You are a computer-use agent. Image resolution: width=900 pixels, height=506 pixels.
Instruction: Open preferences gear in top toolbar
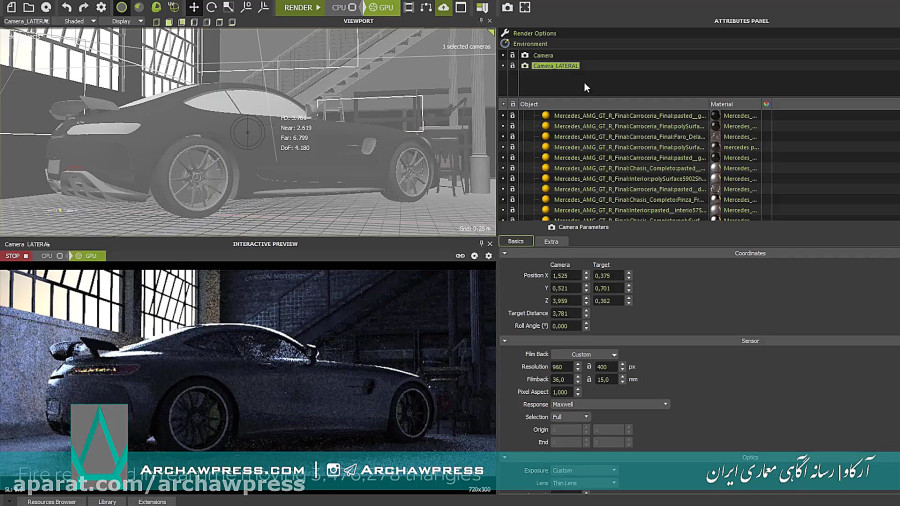[101, 7]
